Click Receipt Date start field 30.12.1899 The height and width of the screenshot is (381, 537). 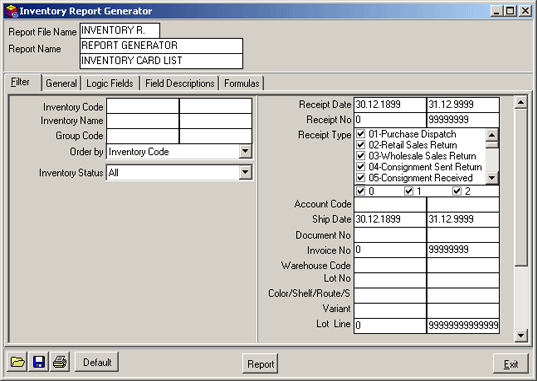coord(390,105)
